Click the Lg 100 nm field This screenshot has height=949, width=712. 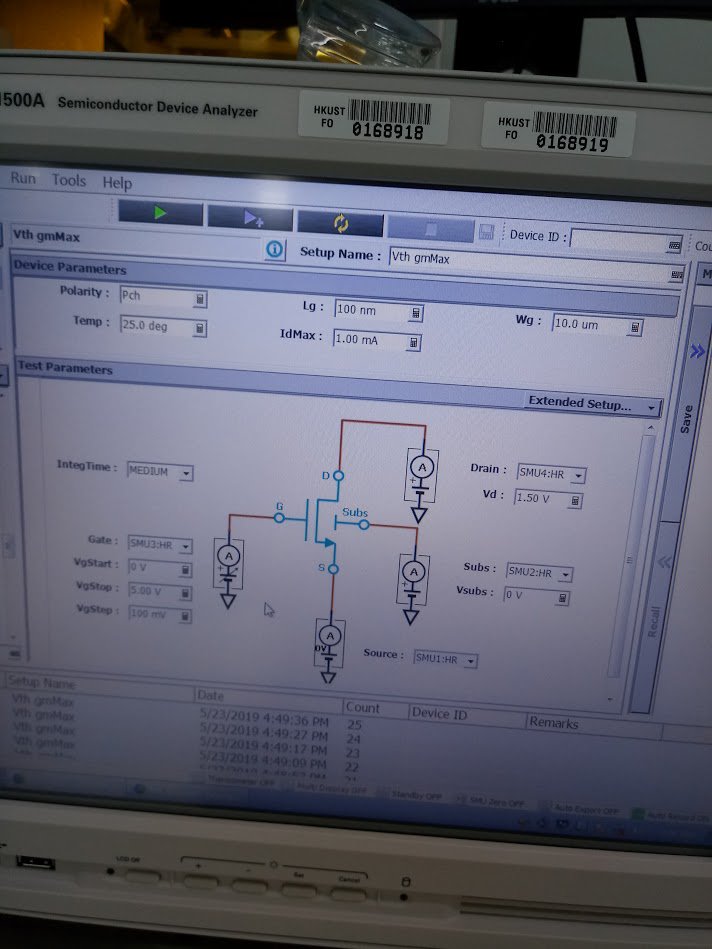(372, 310)
